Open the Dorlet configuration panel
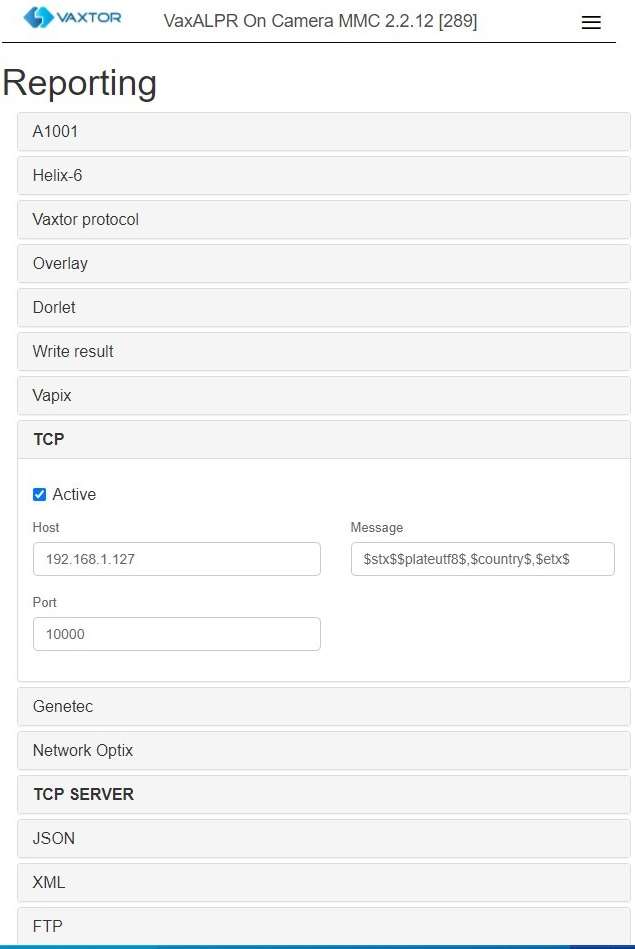The image size is (635, 949). [317, 307]
